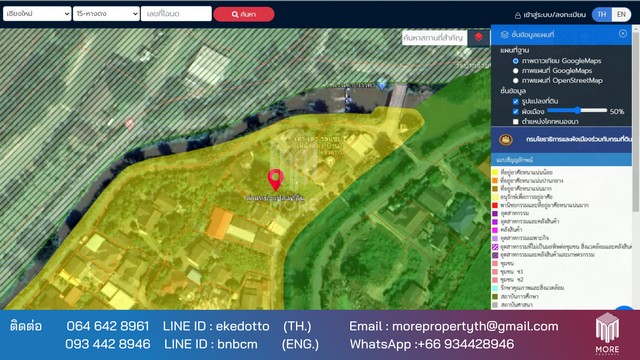The image size is (640, 360).
Task: Switch language to TH
Action: 602,15
